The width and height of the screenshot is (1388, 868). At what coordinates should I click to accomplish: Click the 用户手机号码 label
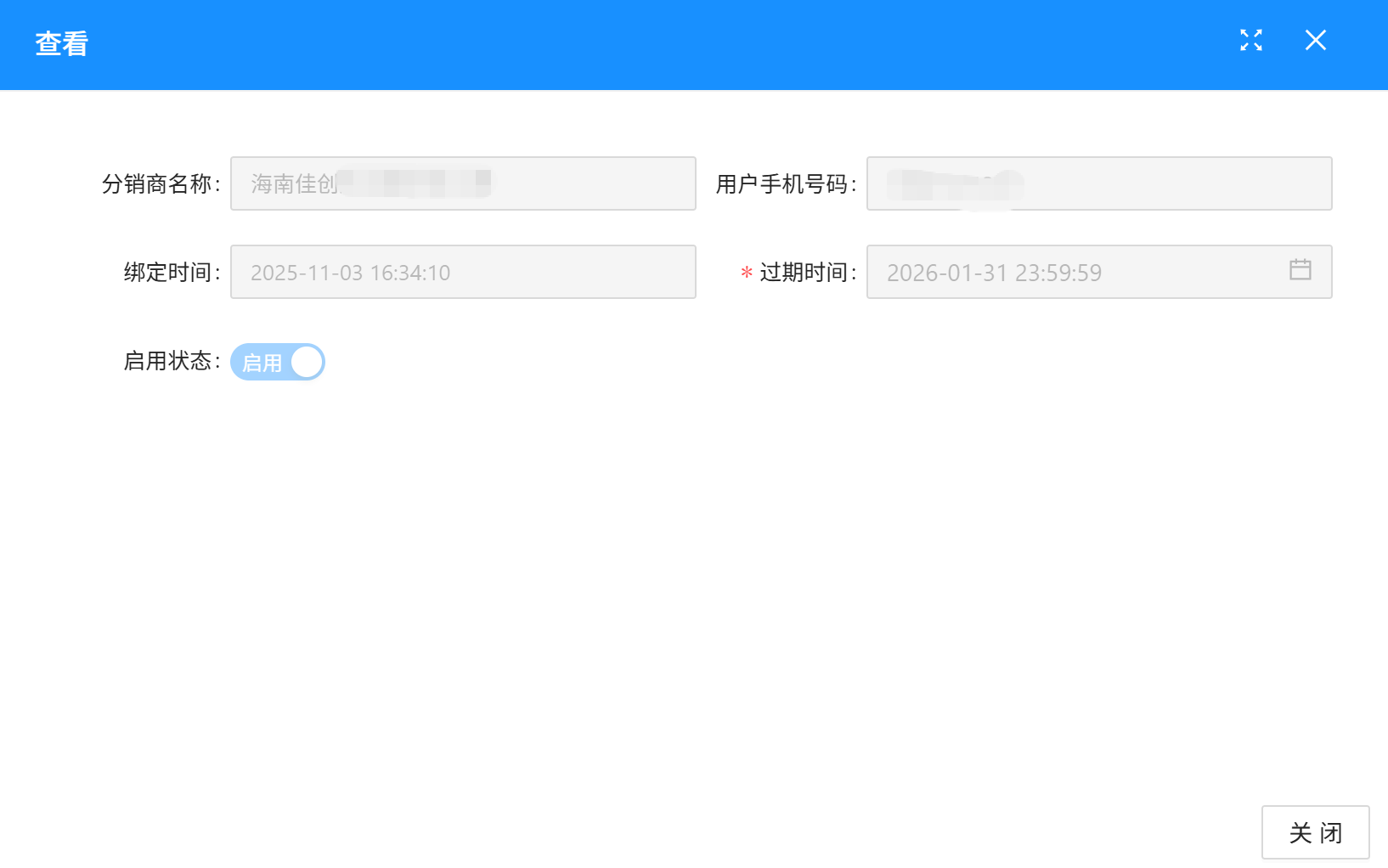click(782, 183)
